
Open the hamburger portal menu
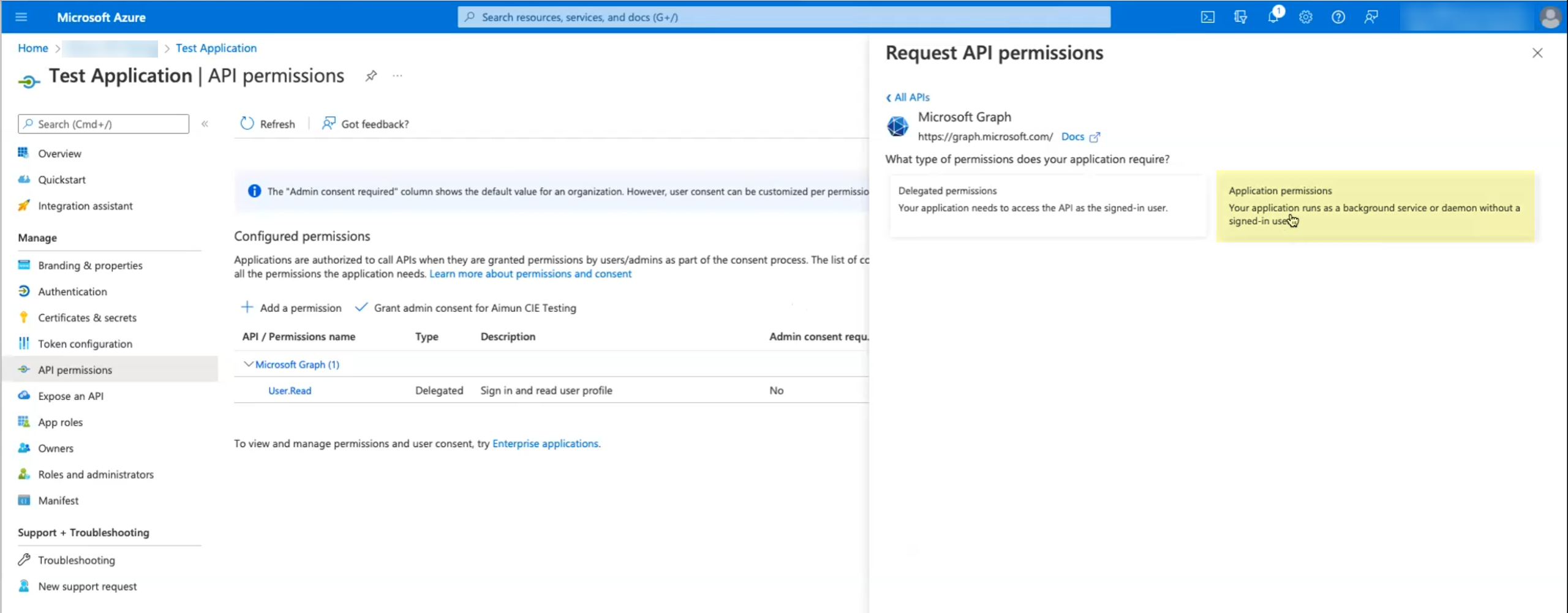point(21,17)
